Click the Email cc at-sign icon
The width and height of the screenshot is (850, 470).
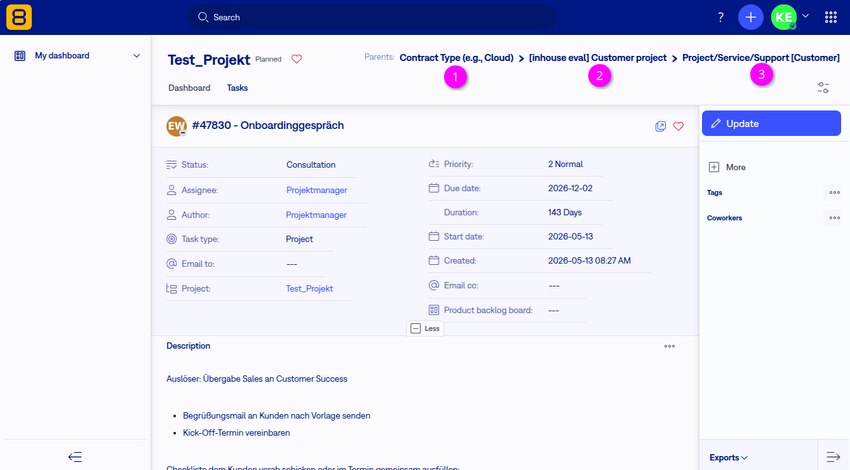coord(434,286)
